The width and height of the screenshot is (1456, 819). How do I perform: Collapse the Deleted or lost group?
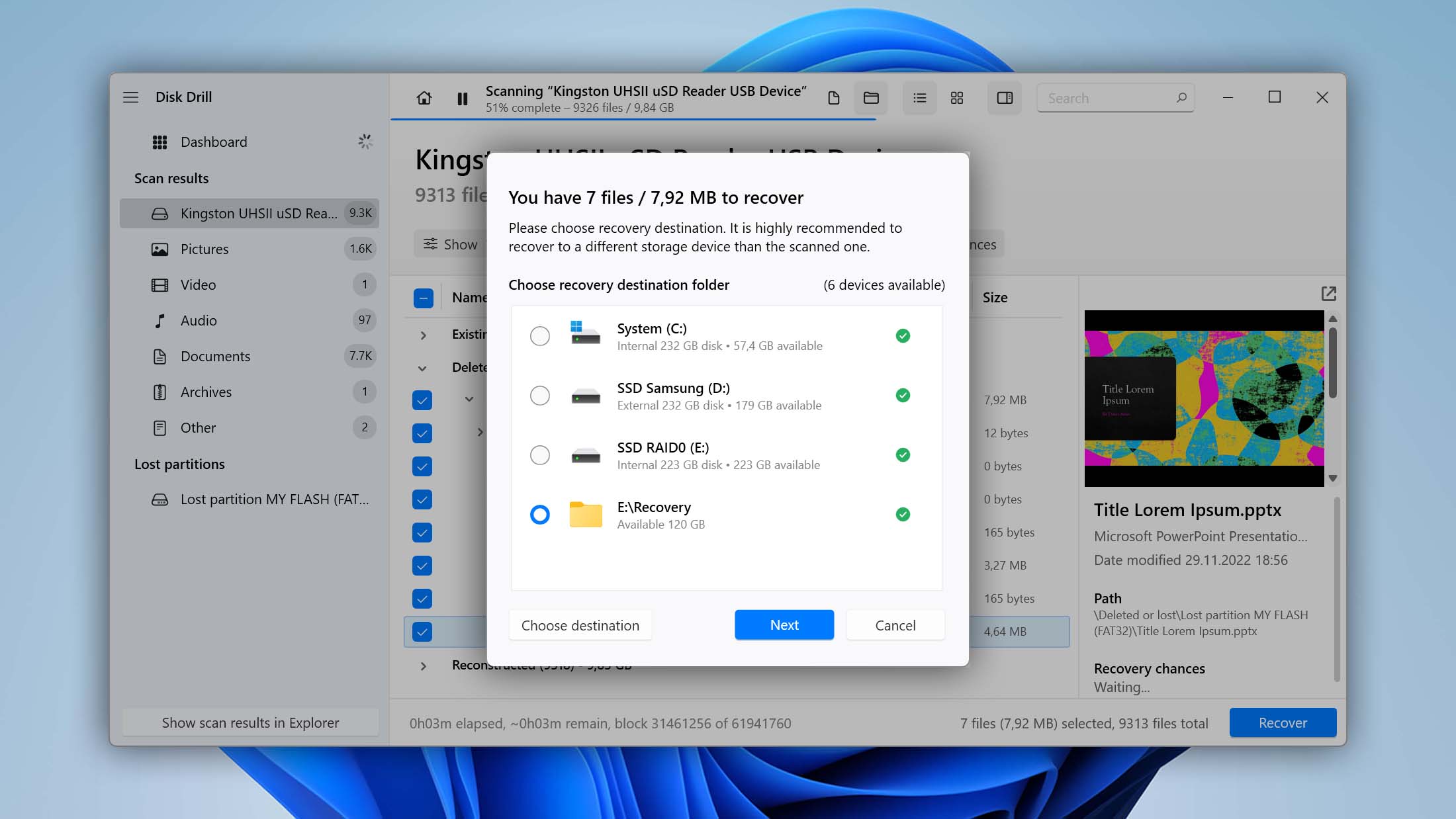[422, 368]
